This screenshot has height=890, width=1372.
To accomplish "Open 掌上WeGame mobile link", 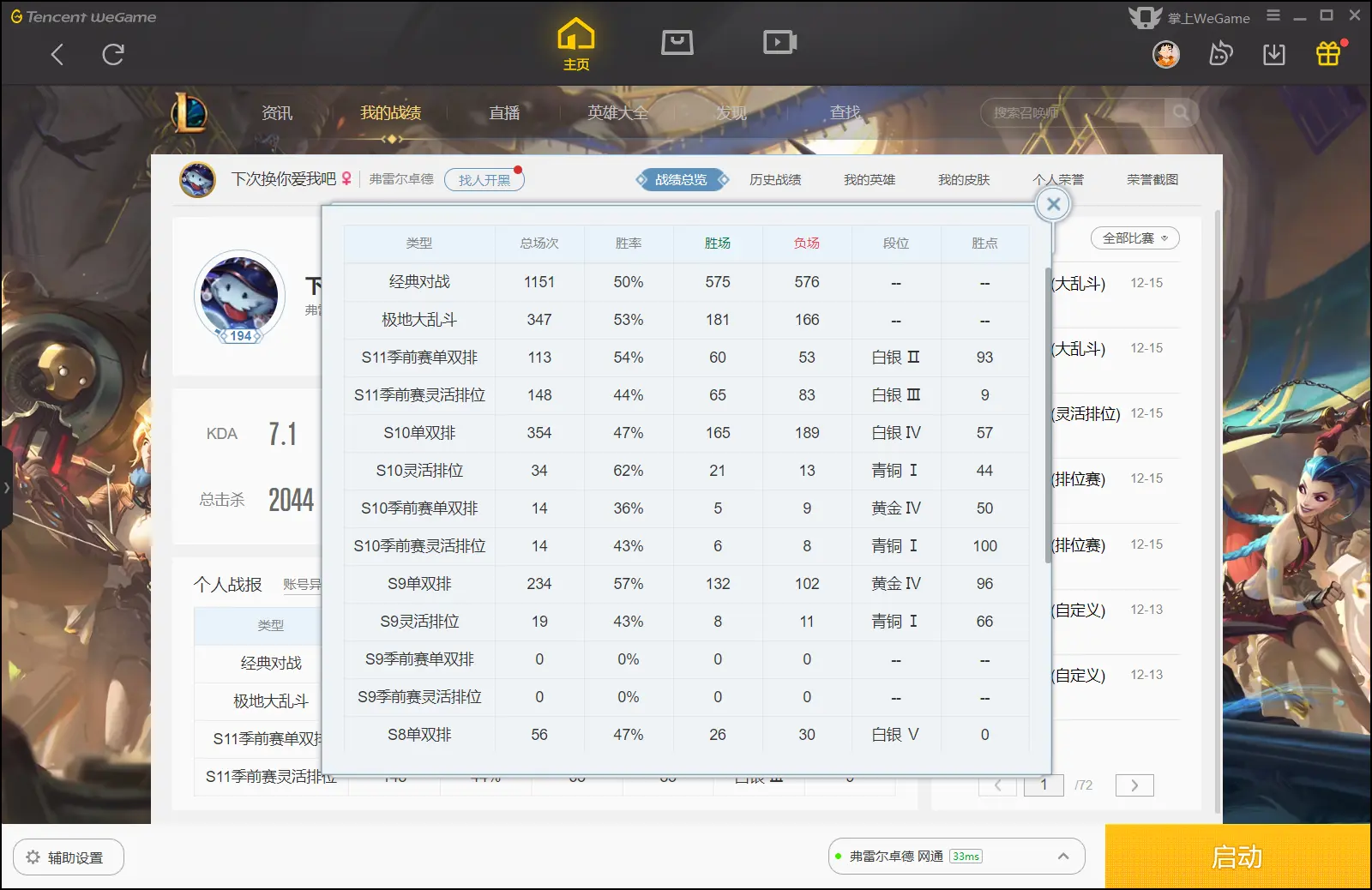I will pos(1189,17).
